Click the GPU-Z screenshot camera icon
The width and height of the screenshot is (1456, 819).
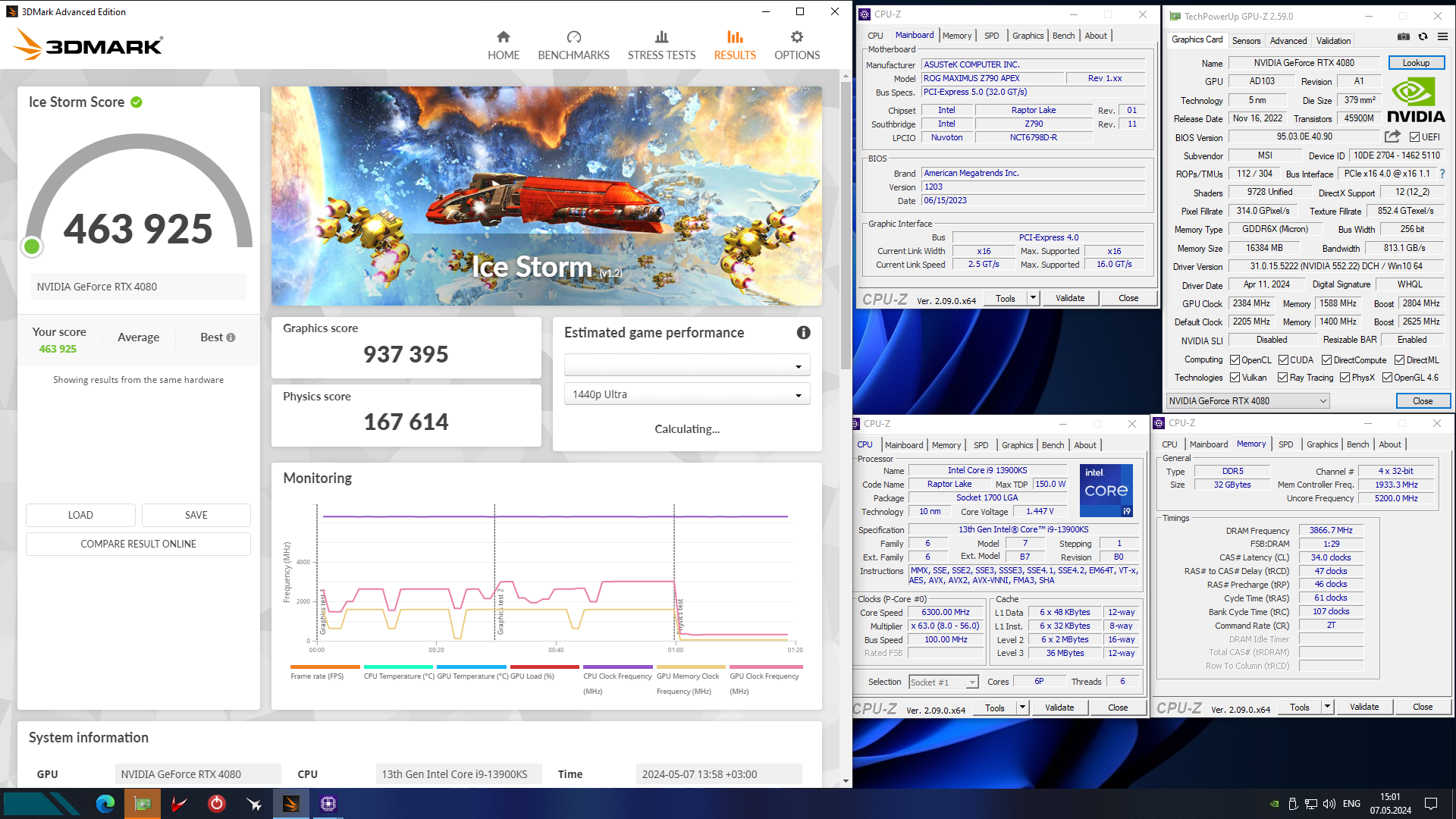[x=1404, y=36]
